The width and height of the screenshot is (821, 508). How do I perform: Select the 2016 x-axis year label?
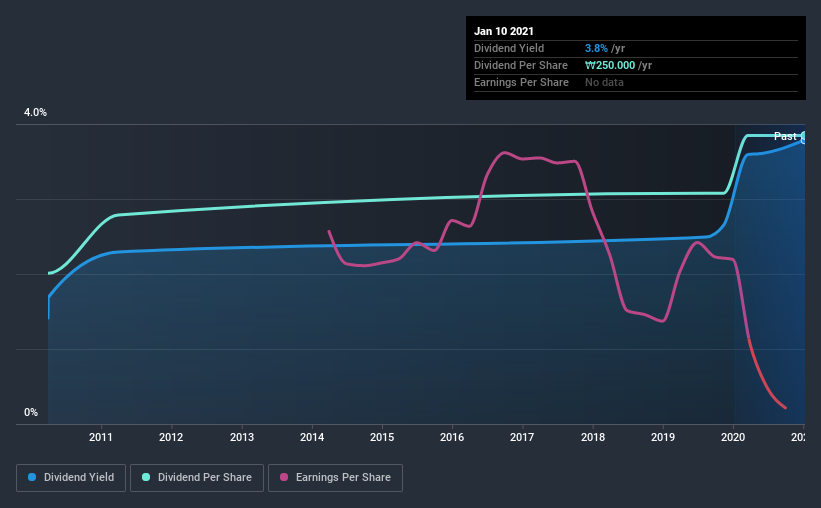[453, 437]
